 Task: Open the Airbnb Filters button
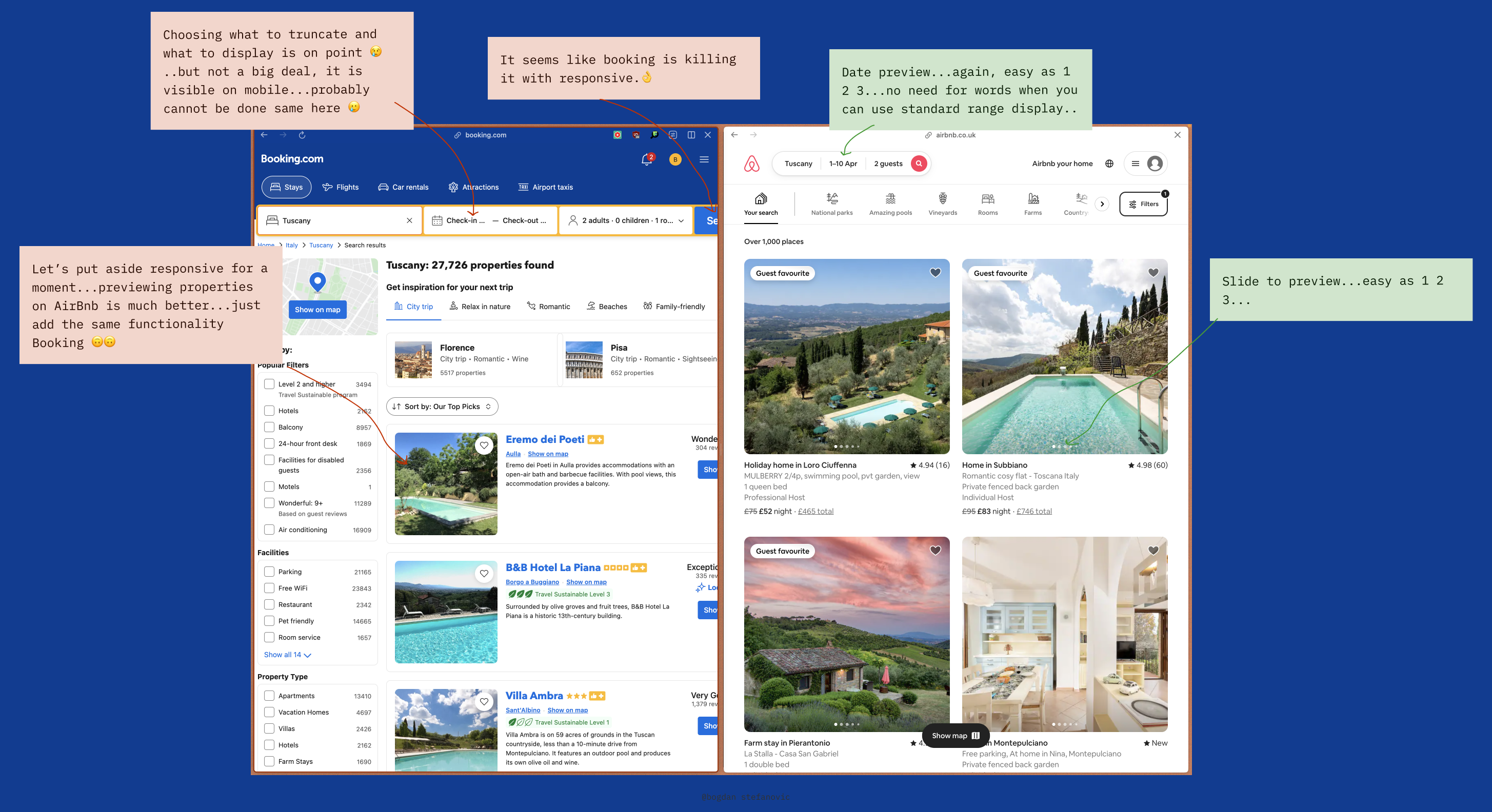click(1143, 204)
